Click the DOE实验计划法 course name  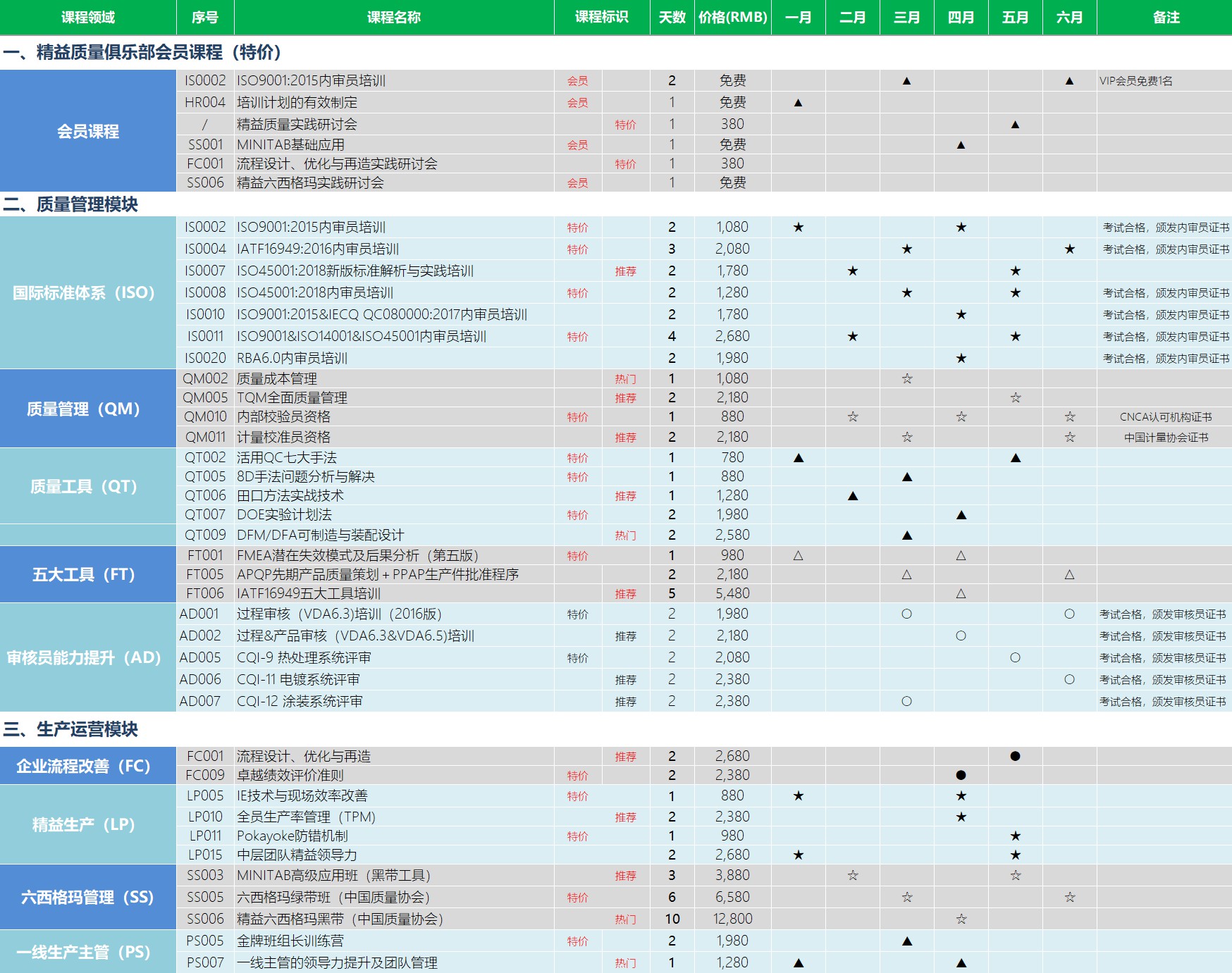(x=284, y=514)
